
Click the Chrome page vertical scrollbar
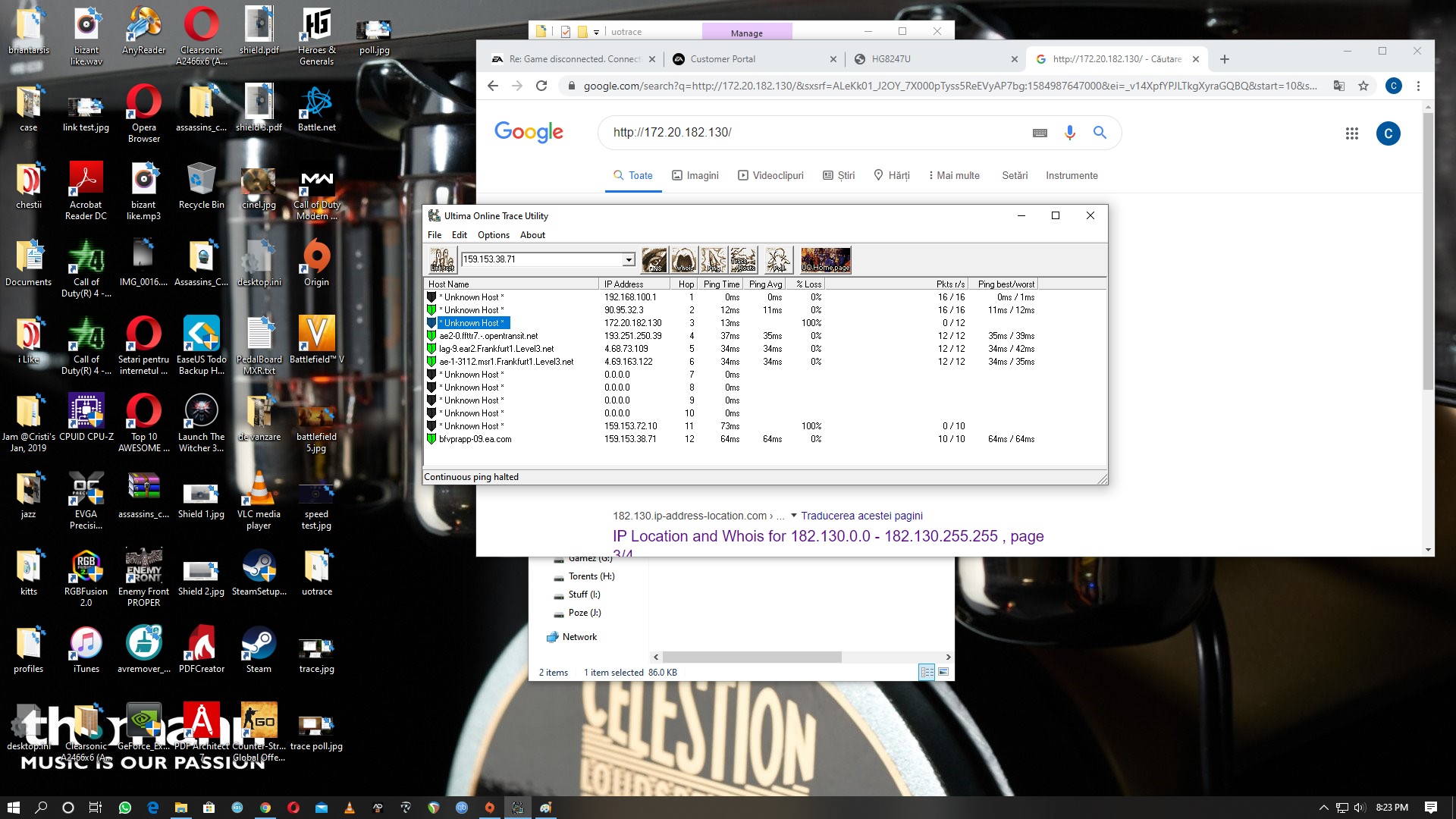(1428, 250)
